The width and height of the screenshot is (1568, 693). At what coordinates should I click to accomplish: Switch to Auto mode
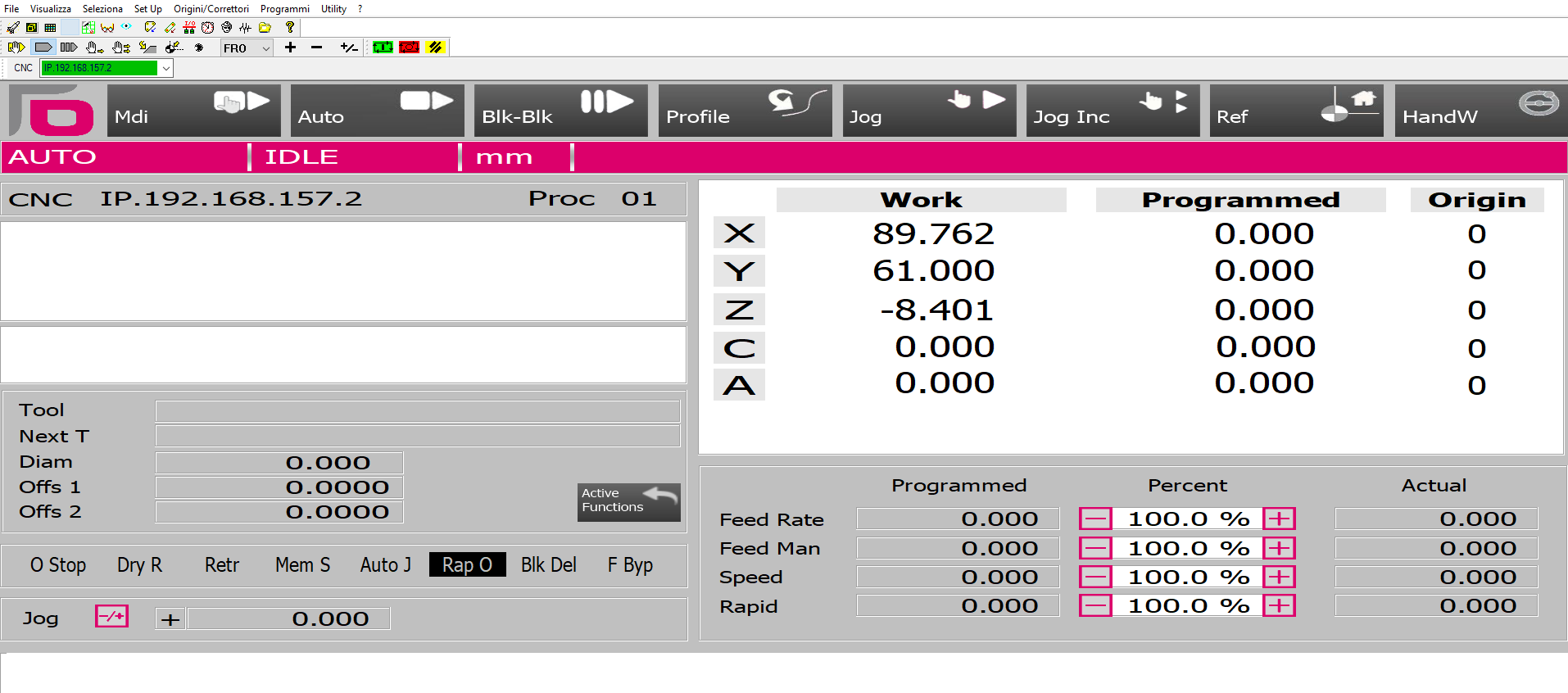(x=377, y=111)
